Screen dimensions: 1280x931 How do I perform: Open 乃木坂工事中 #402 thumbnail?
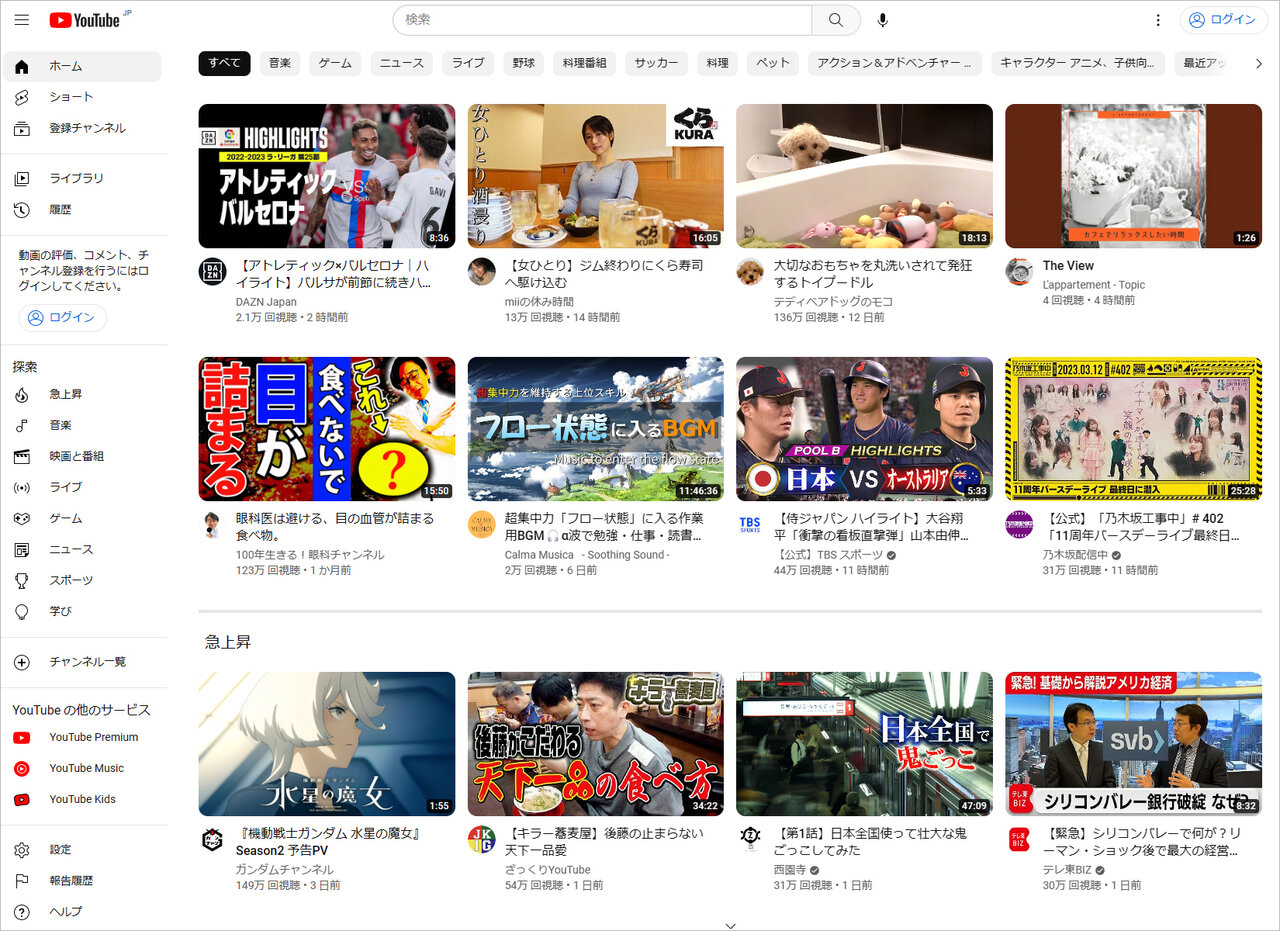click(x=1133, y=429)
